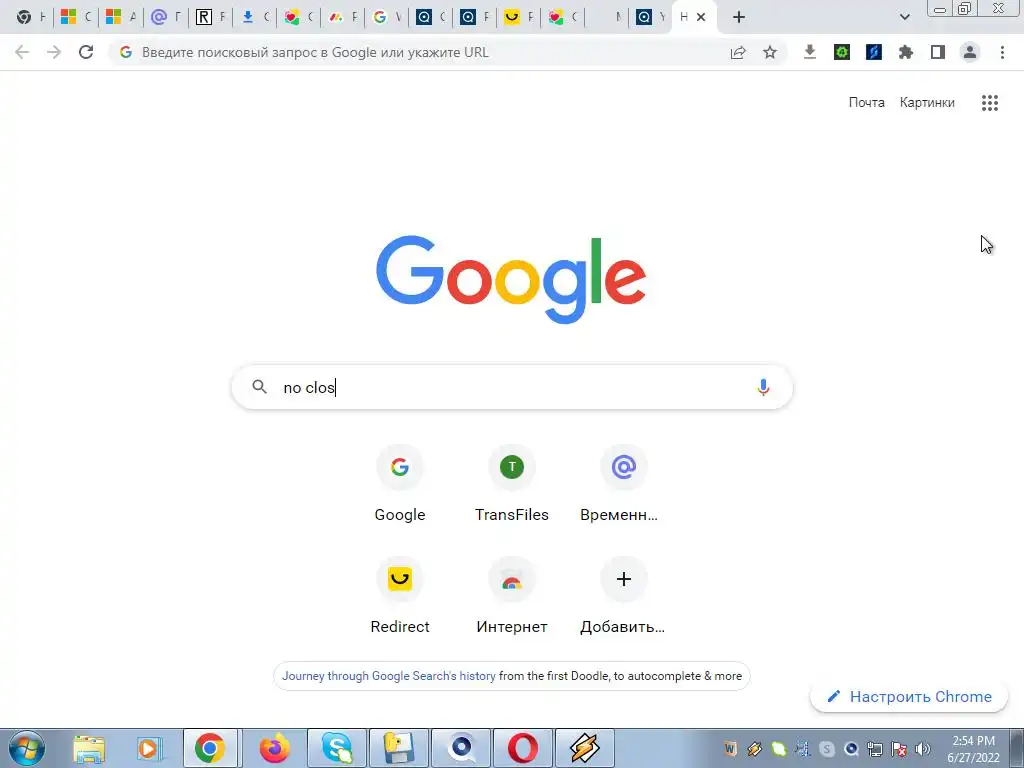
Task: Open a new tab with plus button
Action: coord(739,17)
